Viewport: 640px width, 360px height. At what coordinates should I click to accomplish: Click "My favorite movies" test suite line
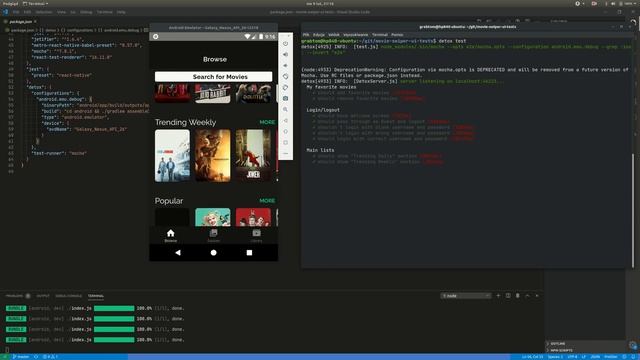coord(331,87)
